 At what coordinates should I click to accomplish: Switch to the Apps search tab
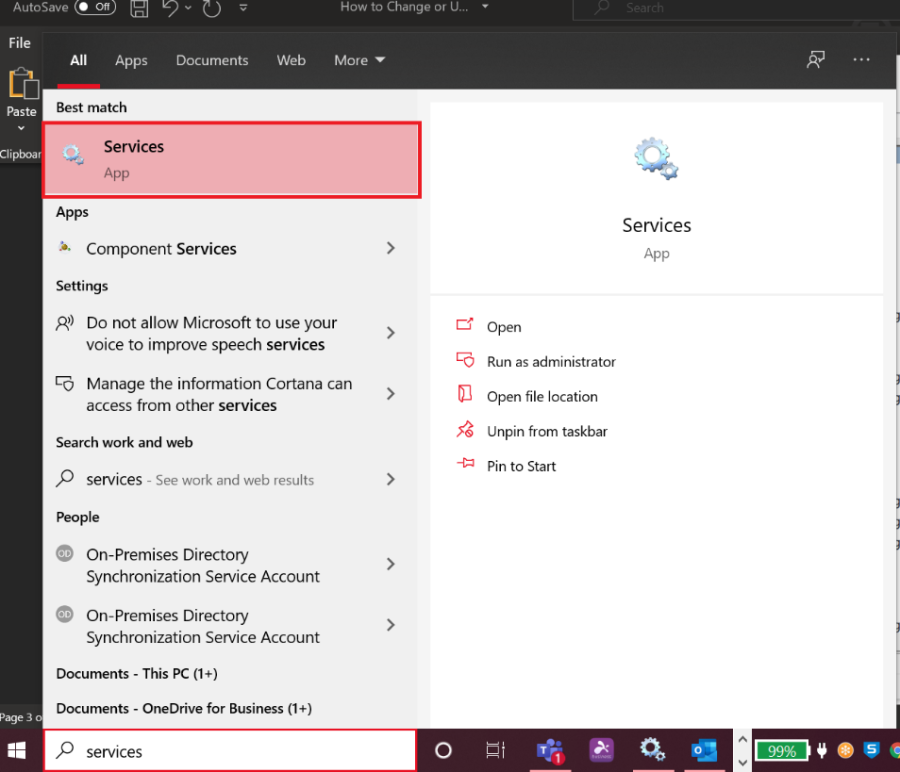(x=131, y=60)
